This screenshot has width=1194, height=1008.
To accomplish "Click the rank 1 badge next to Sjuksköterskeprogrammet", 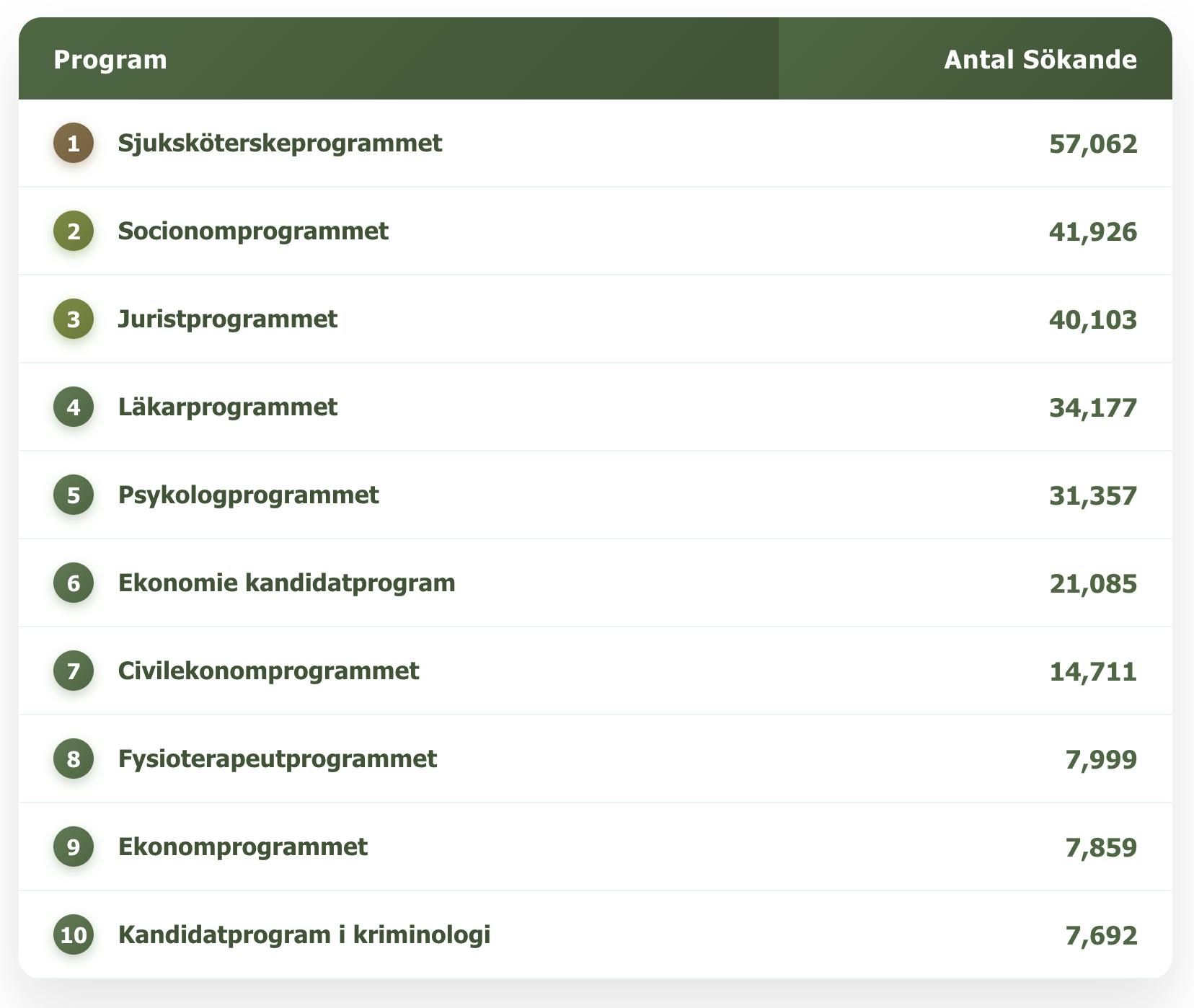I will tap(73, 143).
